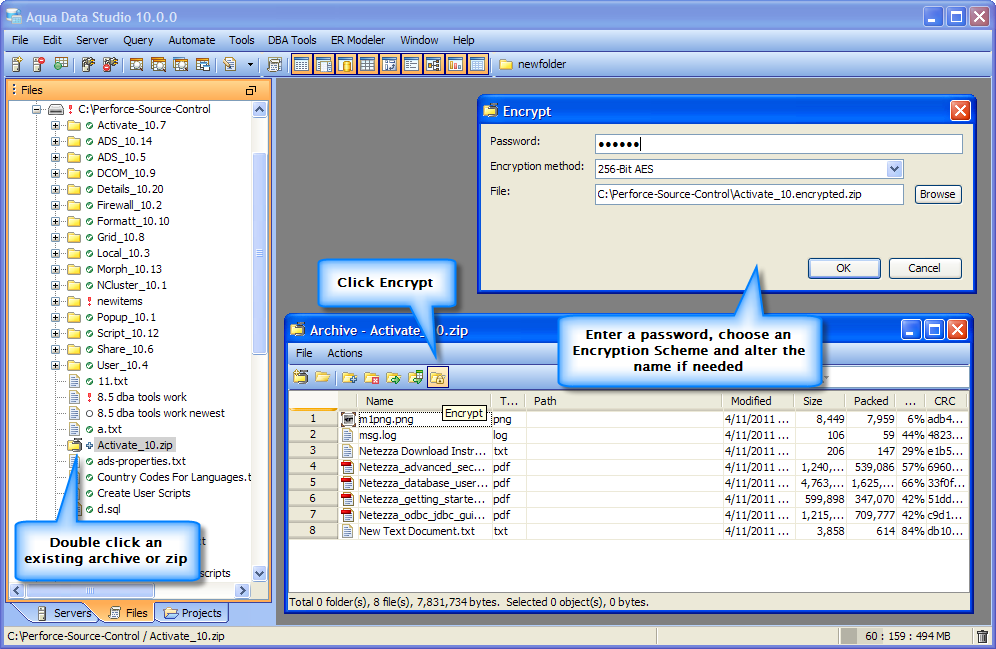
Task: Click the Encrypt lock-folder icon
Action: tap(438, 377)
